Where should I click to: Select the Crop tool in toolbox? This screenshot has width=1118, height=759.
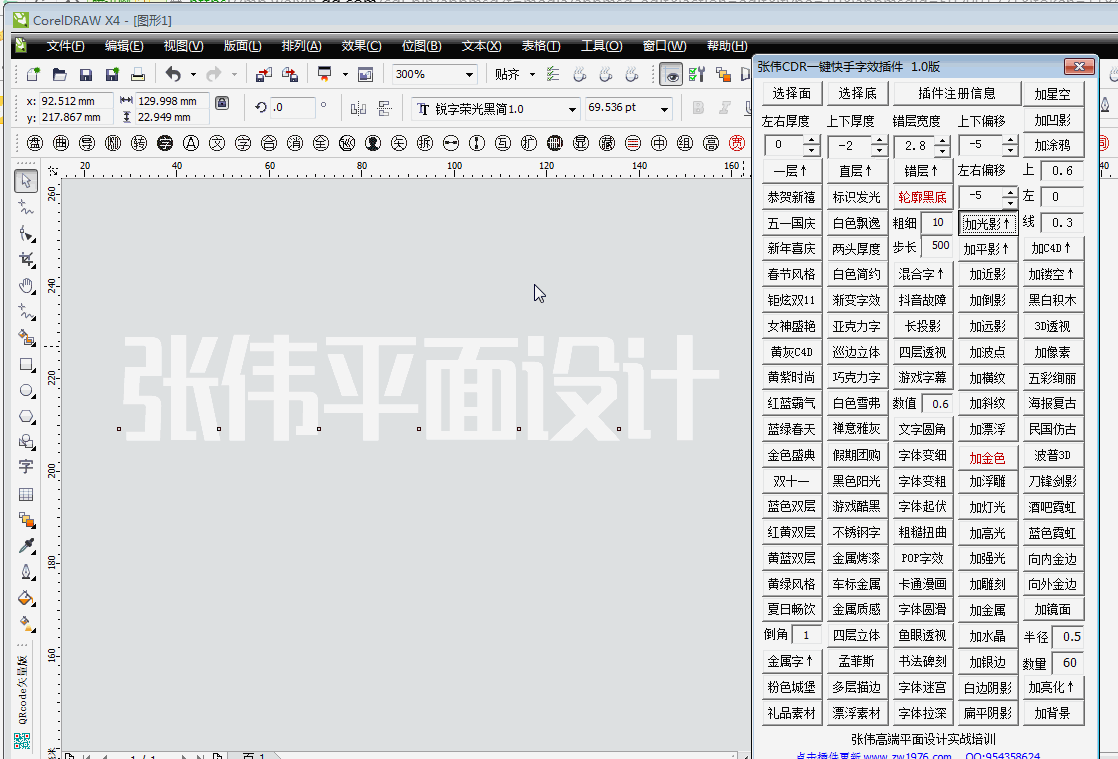(x=26, y=259)
